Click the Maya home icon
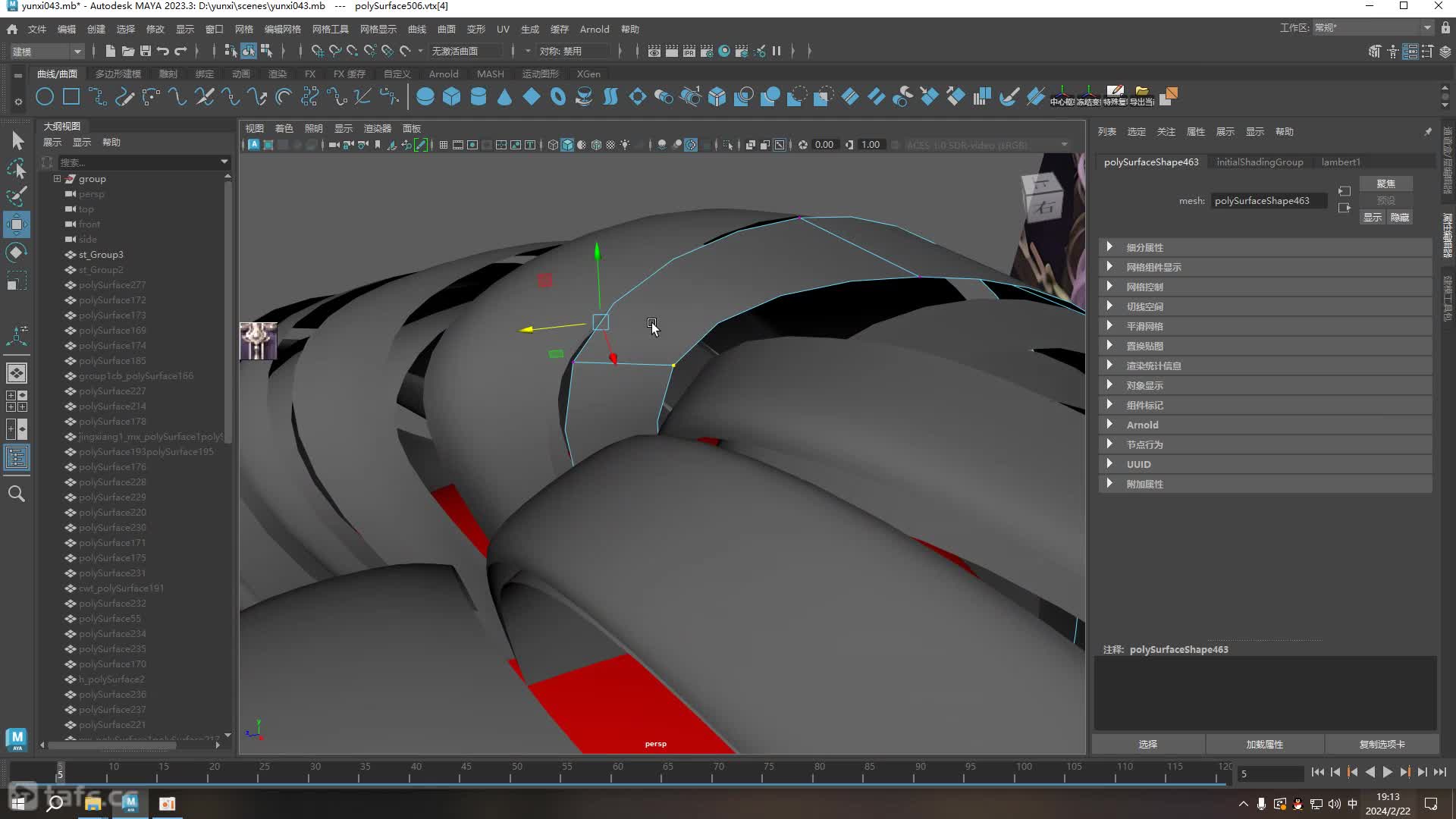1456x819 pixels. click(x=12, y=29)
